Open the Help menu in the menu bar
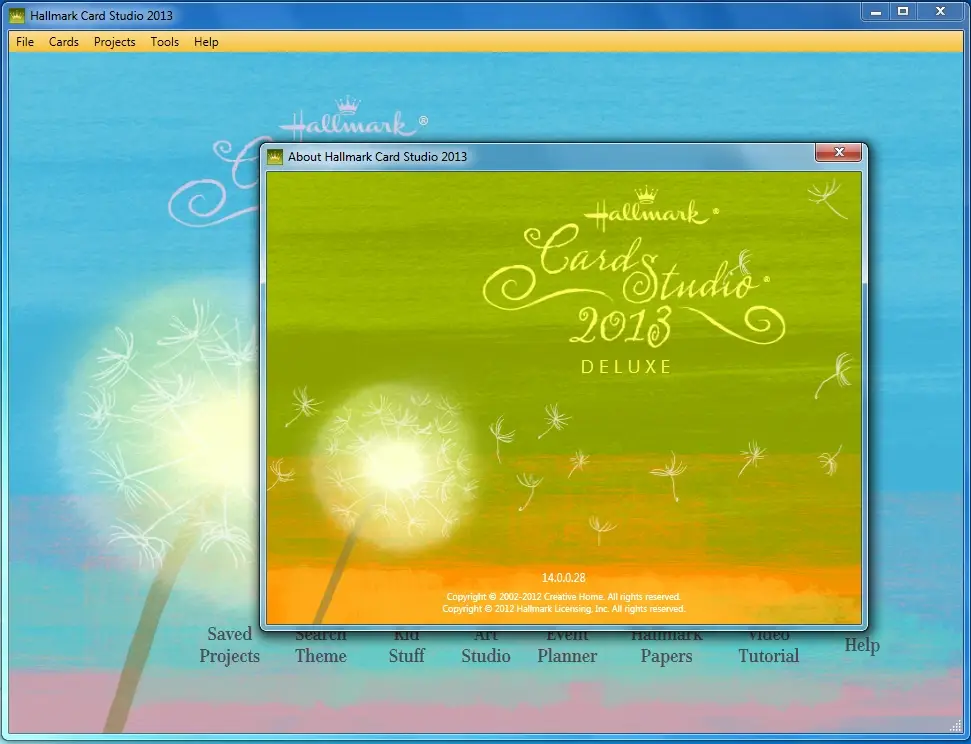Image resolution: width=971 pixels, height=744 pixels. coord(206,42)
